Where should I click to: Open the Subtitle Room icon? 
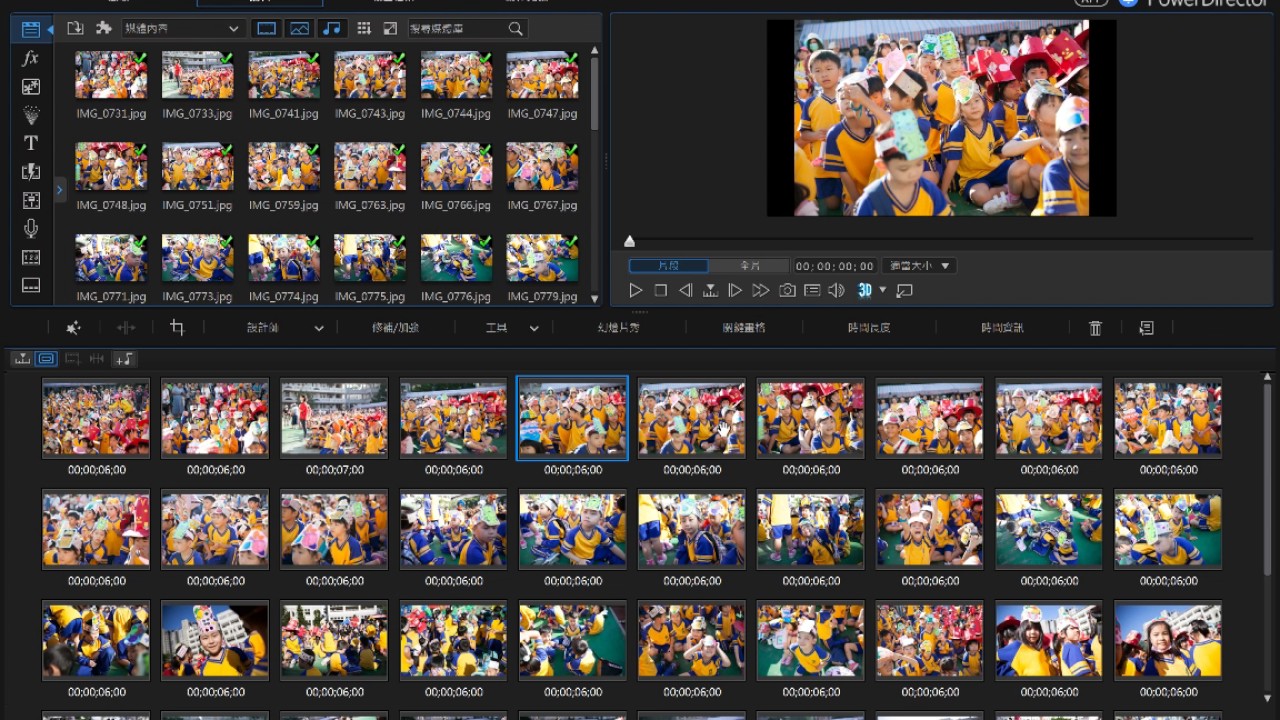[31, 285]
